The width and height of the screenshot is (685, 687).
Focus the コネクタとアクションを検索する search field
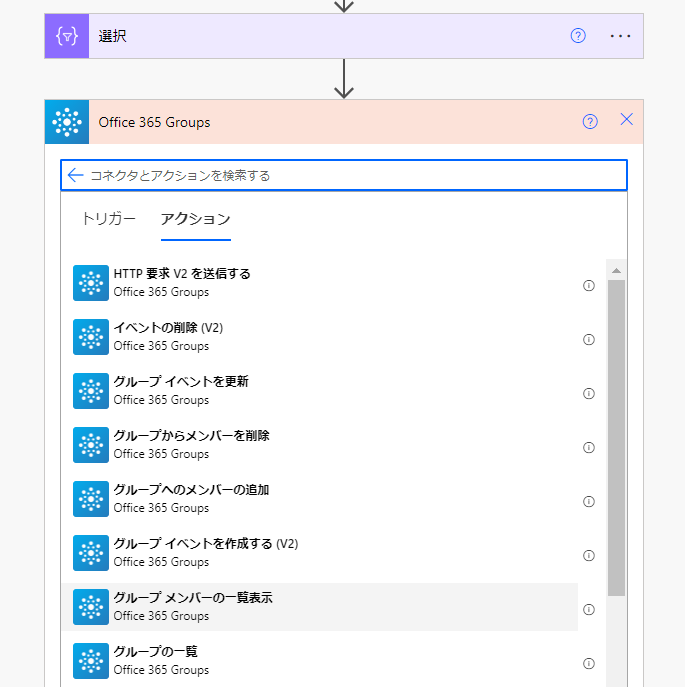[x=344, y=175]
